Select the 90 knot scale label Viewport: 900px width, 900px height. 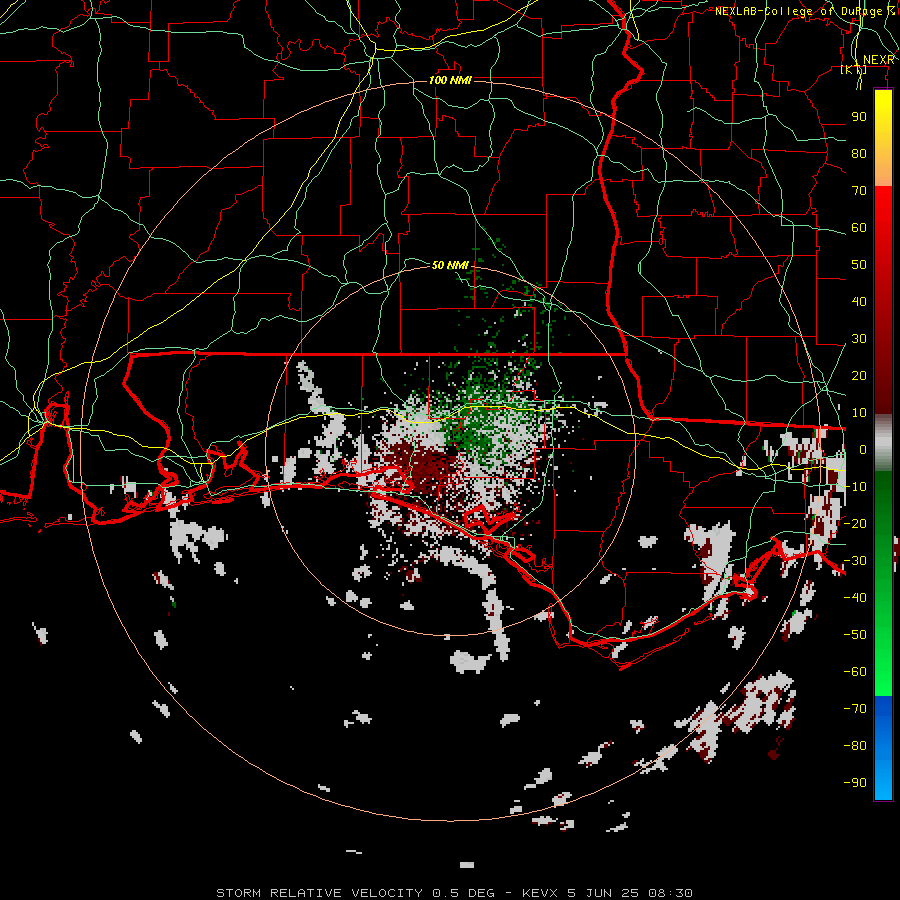859,117
